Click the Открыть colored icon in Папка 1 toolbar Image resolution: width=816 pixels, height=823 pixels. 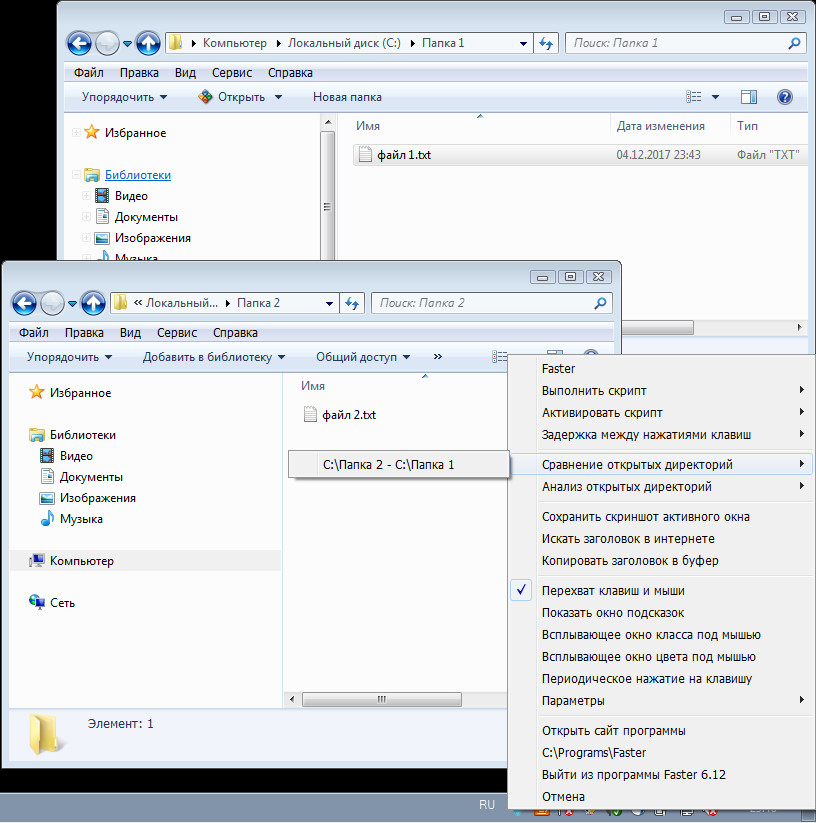205,97
